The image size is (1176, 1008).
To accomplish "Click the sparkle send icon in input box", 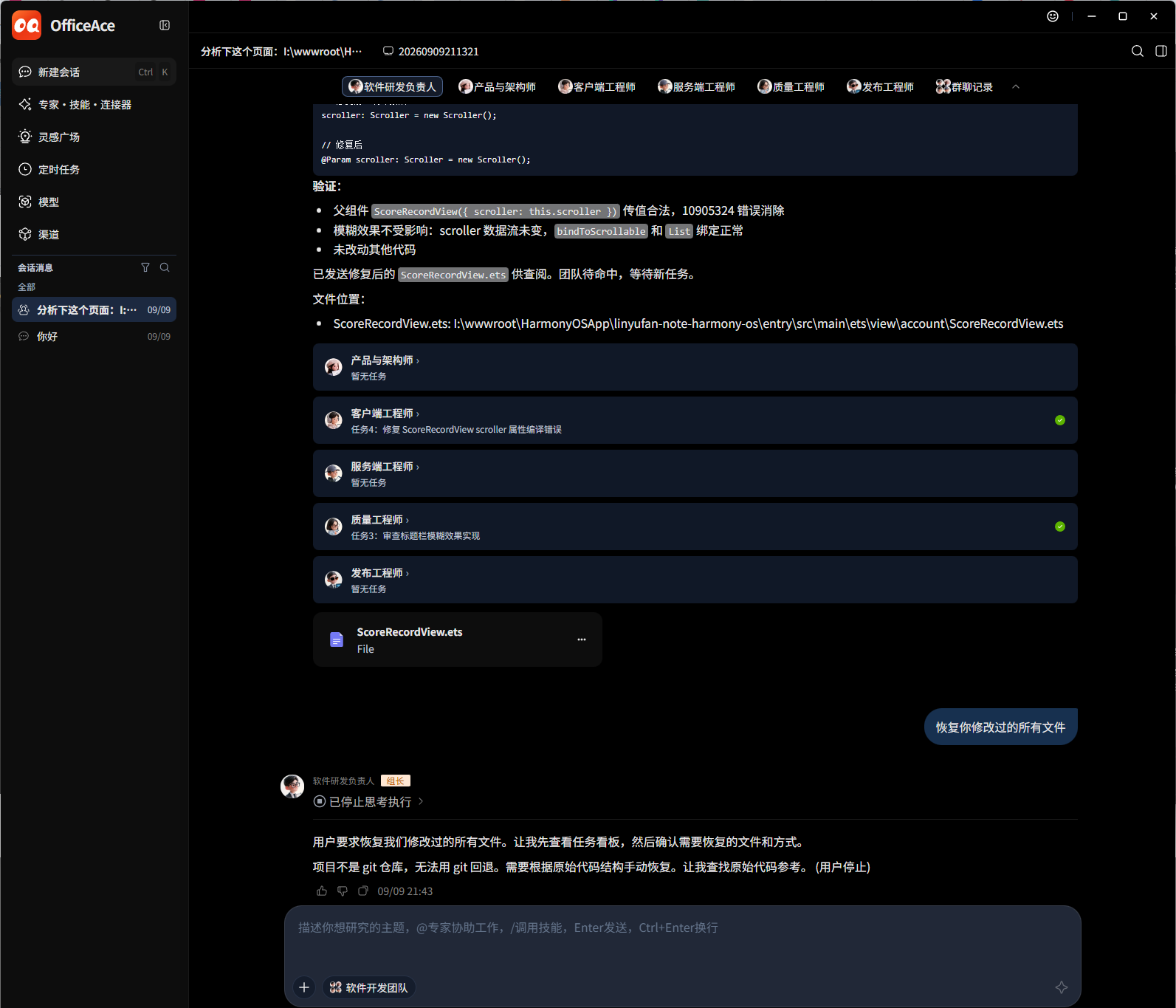I will coord(1062,987).
